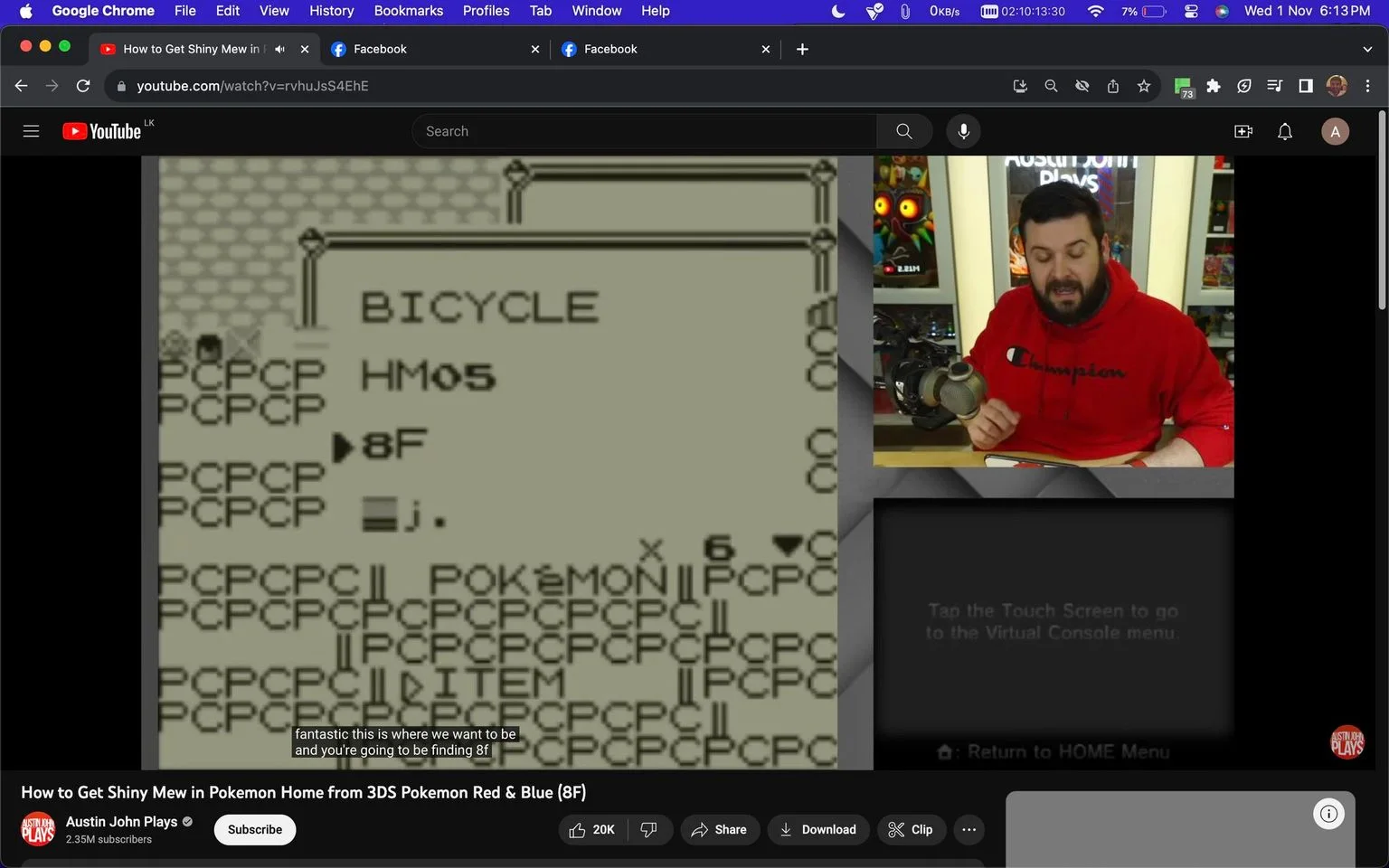Image resolution: width=1389 pixels, height=868 pixels.
Task: Click the video player to pause
Action: (x=687, y=462)
